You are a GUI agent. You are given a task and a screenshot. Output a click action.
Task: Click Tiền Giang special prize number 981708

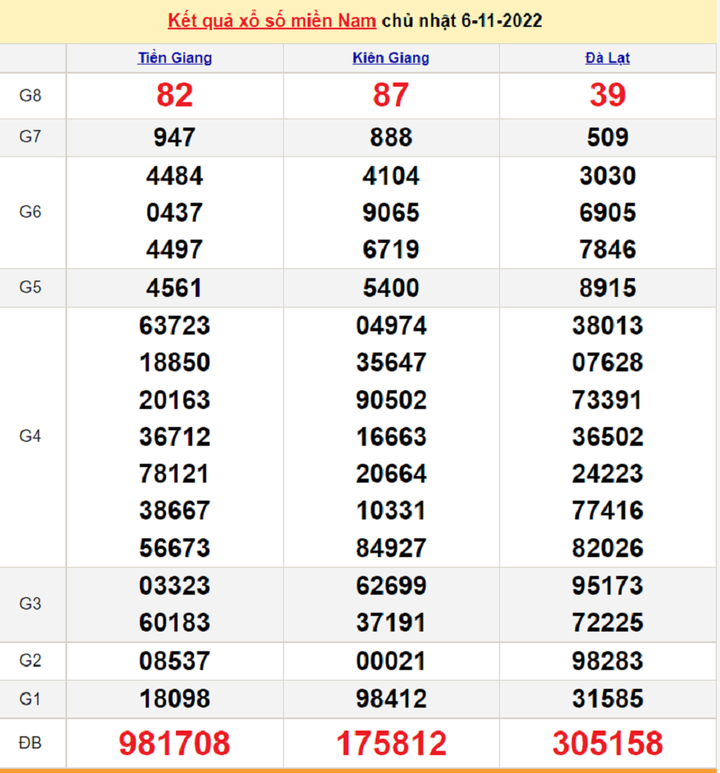(x=175, y=743)
